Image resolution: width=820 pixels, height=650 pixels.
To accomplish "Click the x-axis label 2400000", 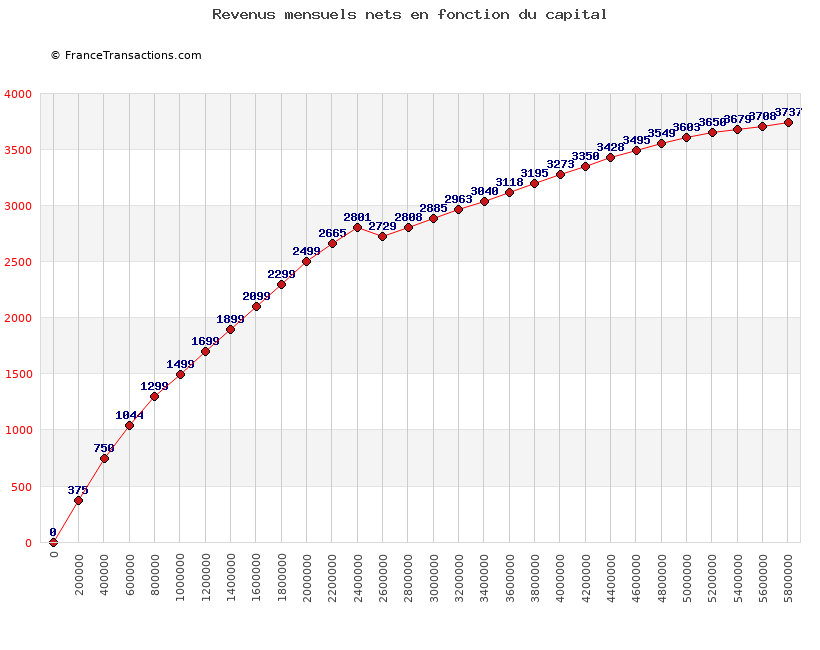I will click(358, 578).
